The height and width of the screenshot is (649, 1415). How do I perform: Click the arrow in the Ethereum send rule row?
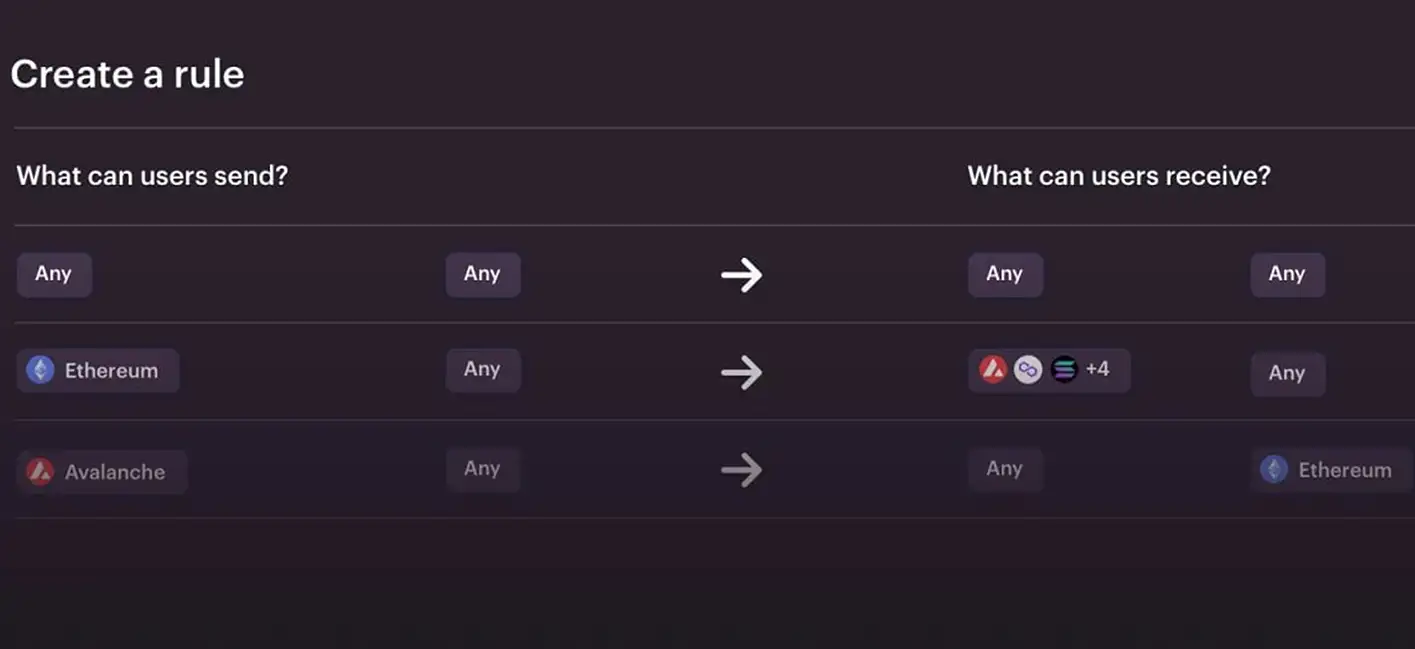[742, 372]
